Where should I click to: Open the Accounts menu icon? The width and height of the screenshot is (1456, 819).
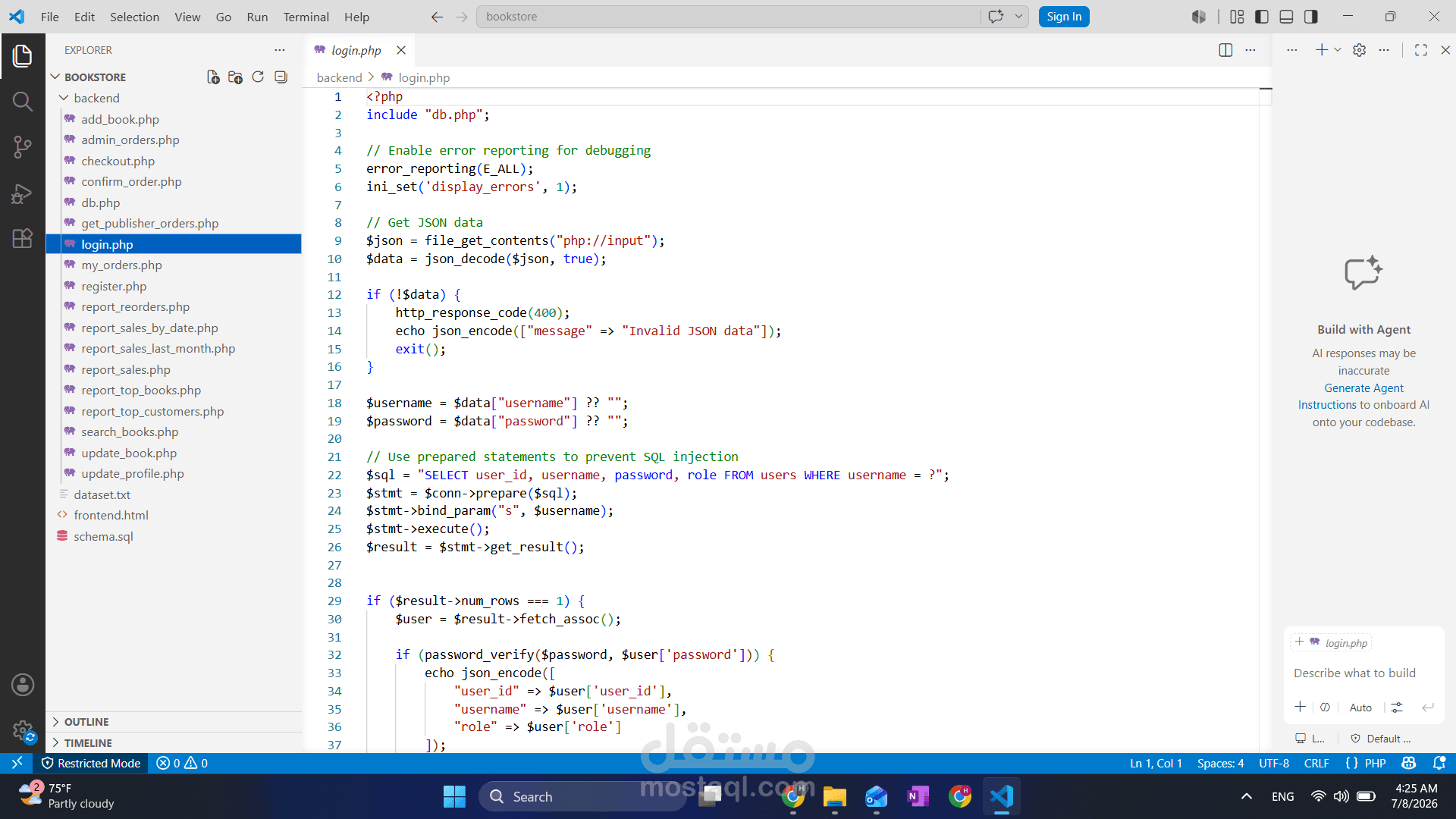click(x=23, y=685)
